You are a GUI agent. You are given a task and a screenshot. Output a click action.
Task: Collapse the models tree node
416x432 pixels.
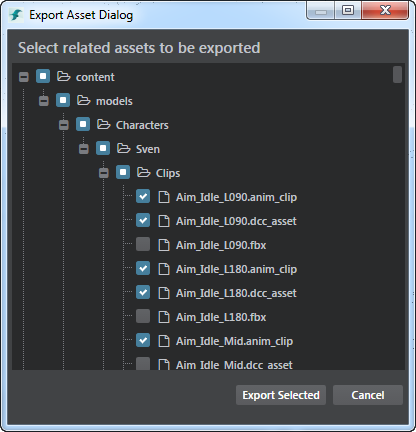tap(44, 101)
